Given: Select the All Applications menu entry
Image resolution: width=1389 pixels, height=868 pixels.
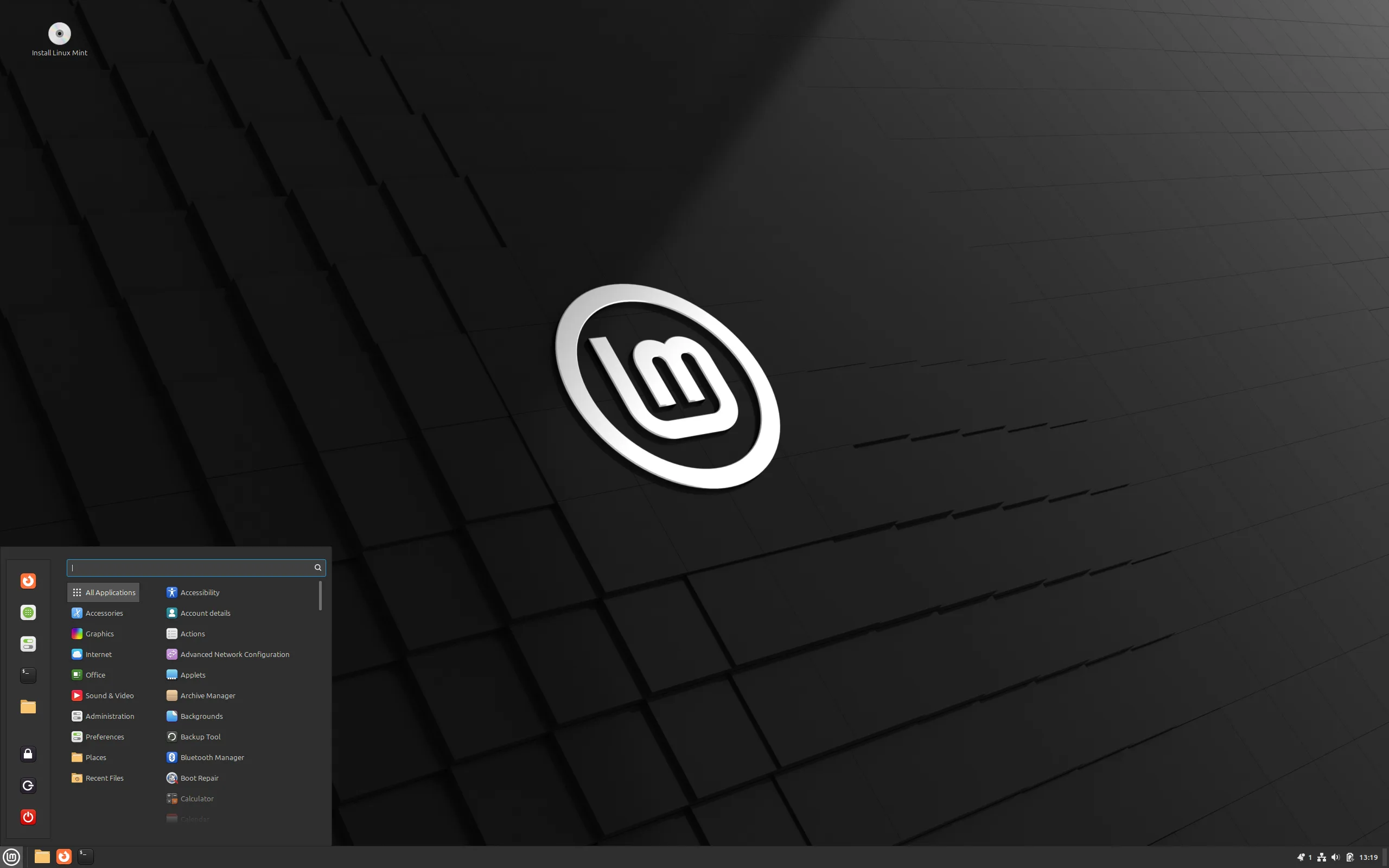Looking at the screenshot, I should tap(103, 592).
